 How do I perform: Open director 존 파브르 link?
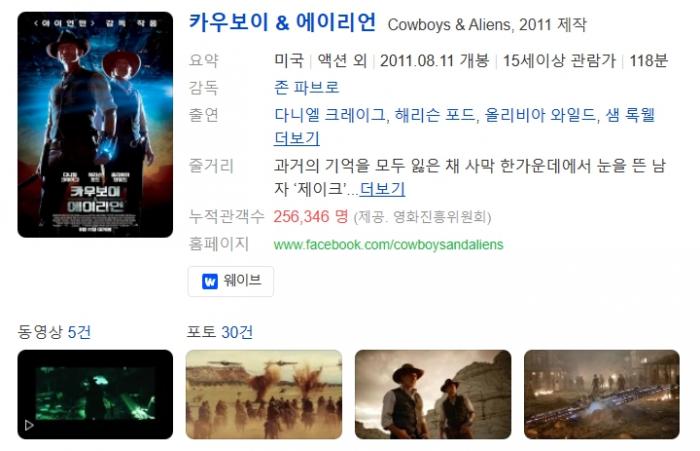(306, 88)
